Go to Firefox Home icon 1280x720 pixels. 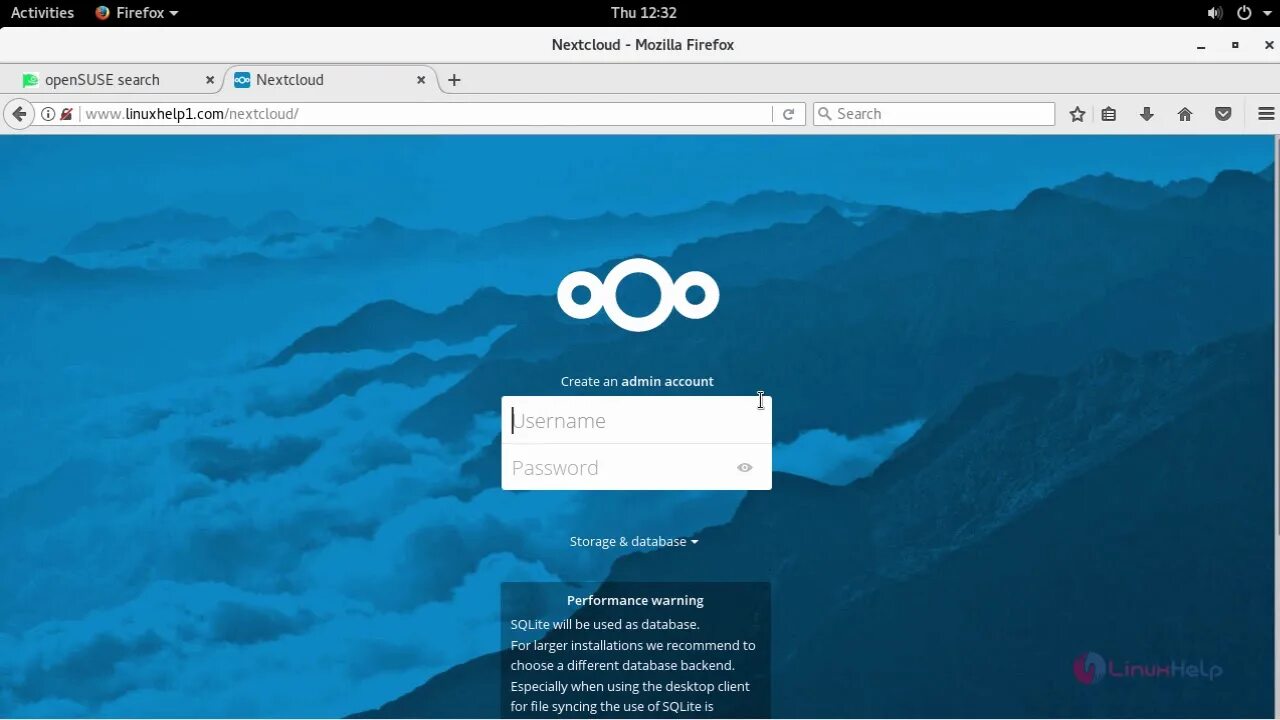pos(1185,114)
